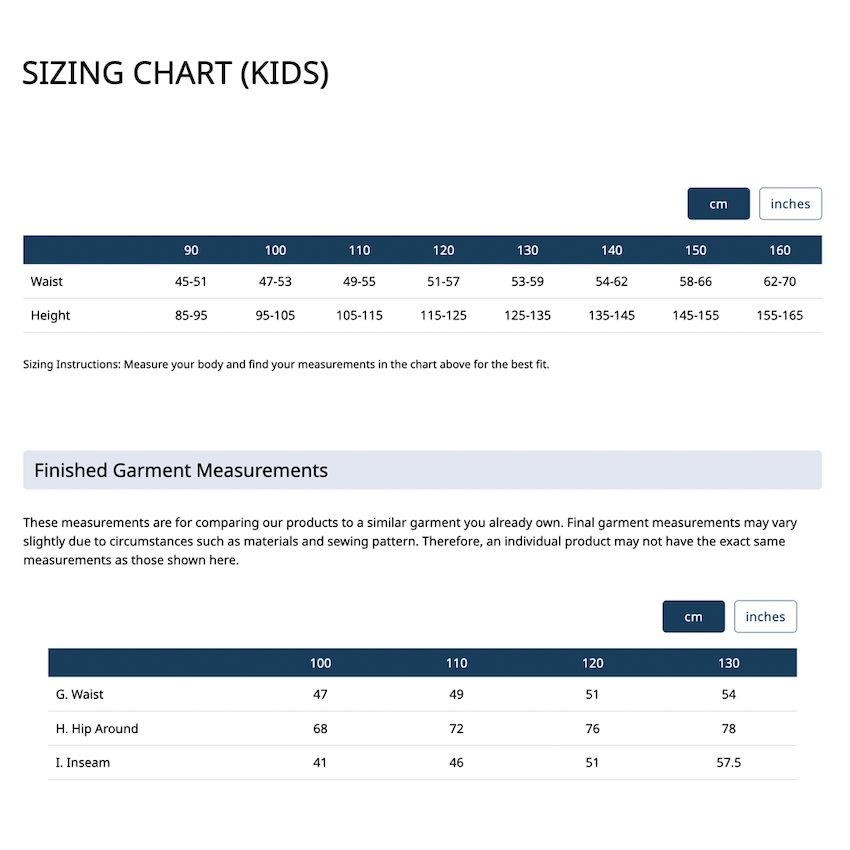850x850 pixels.
Task: Select the H. Hip Around row label
Action: click(x=97, y=729)
